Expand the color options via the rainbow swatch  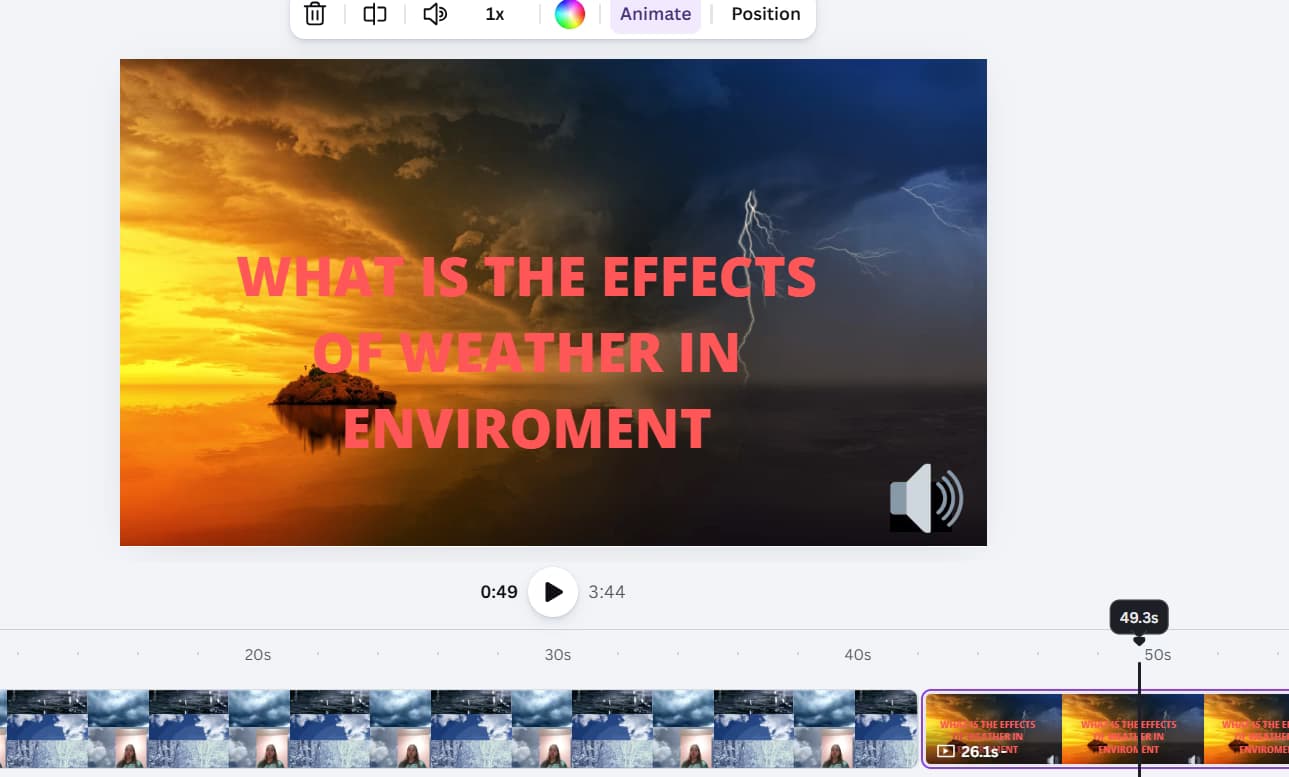[x=570, y=14]
